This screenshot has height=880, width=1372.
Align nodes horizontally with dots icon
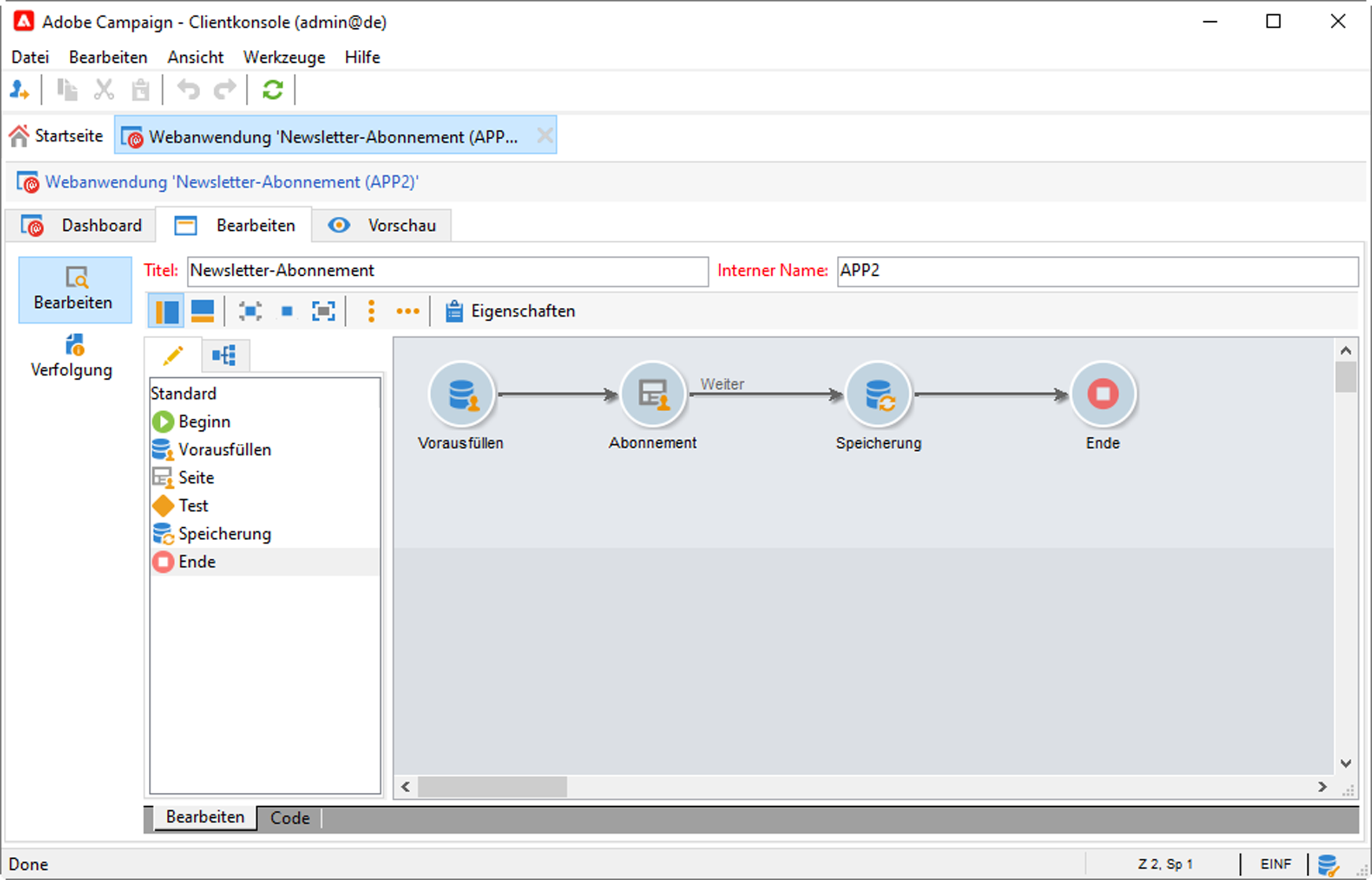pyautogui.click(x=407, y=312)
